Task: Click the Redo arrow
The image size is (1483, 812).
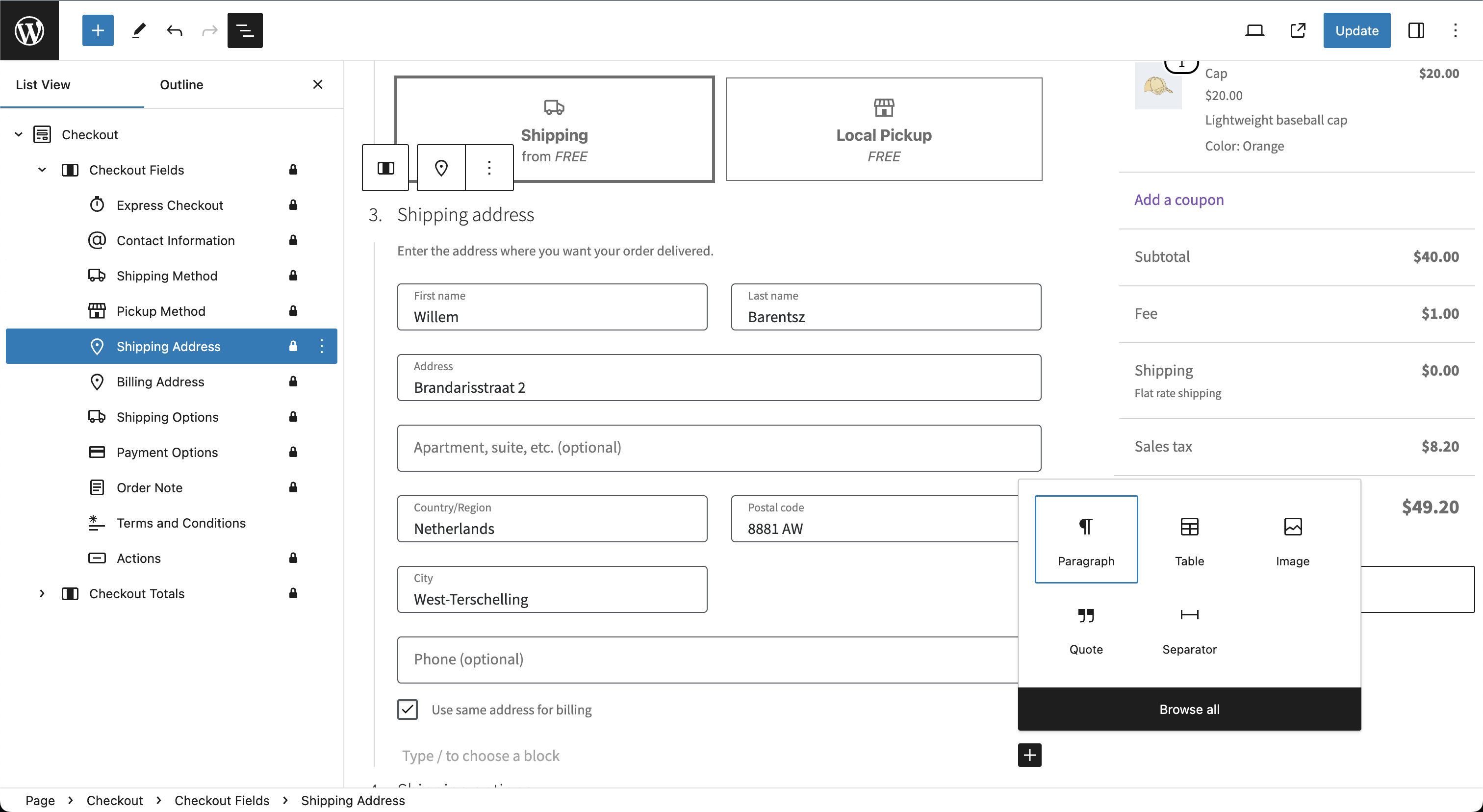Action: pyautogui.click(x=209, y=30)
